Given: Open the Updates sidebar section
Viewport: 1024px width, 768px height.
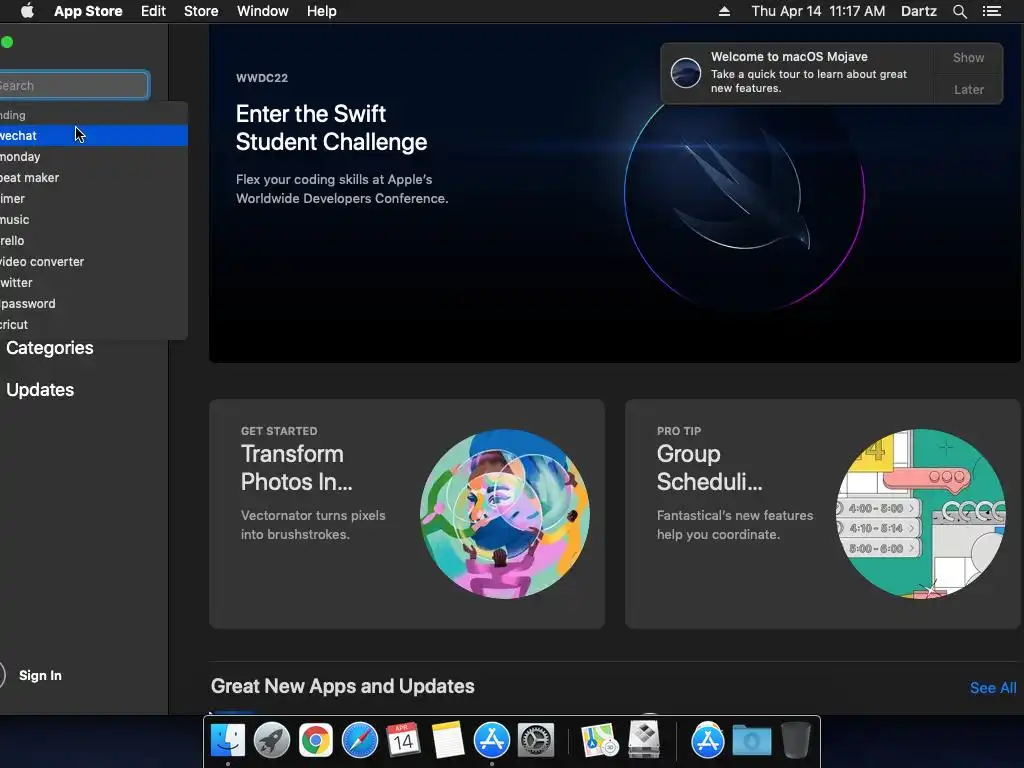Looking at the screenshot, I should pyautogui.click(x=40, y=390).
